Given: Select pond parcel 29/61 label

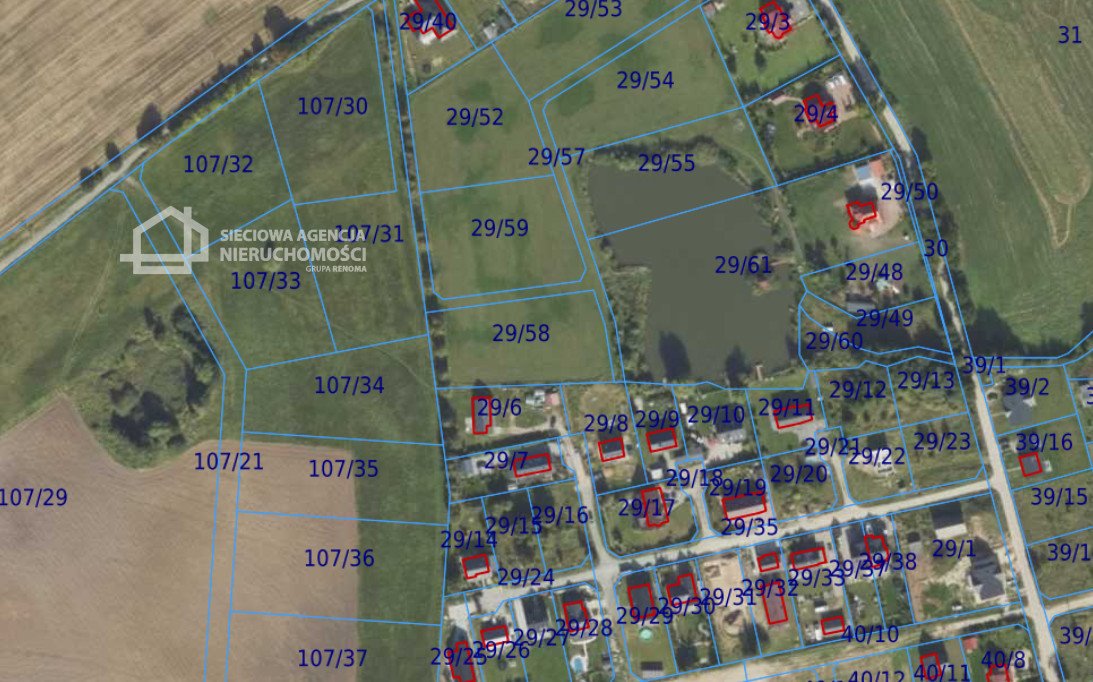Looking at the screenshot, I should (x=744, y=266).
